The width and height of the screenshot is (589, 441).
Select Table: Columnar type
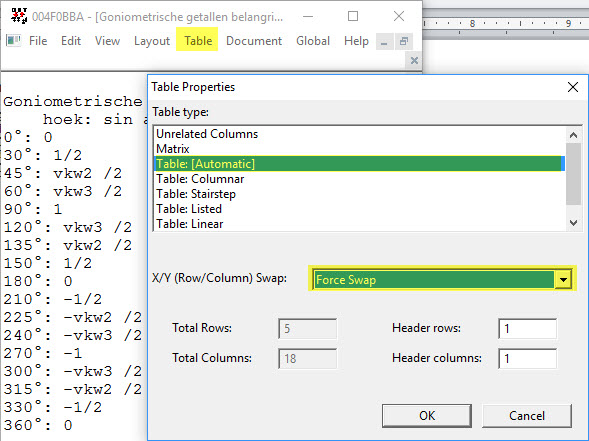(x=359, y=179)
